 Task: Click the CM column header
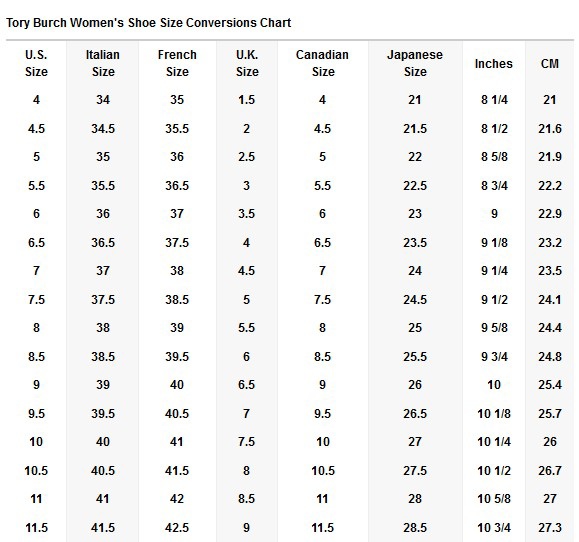(x=550, y=64)
